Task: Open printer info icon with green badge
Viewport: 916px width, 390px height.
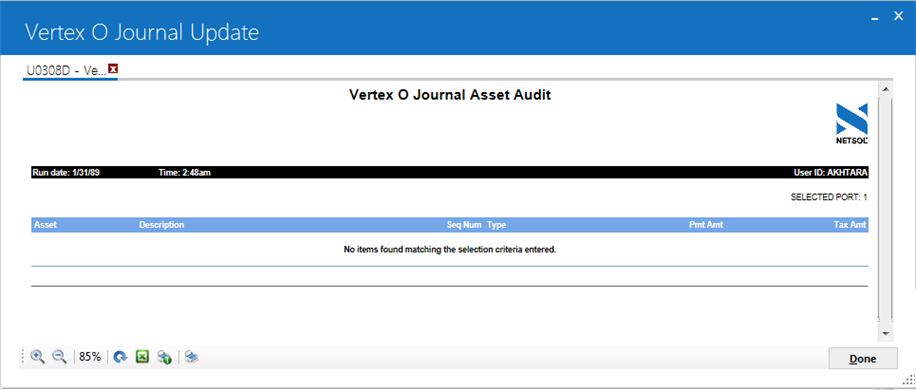Action: coord(164,357)
